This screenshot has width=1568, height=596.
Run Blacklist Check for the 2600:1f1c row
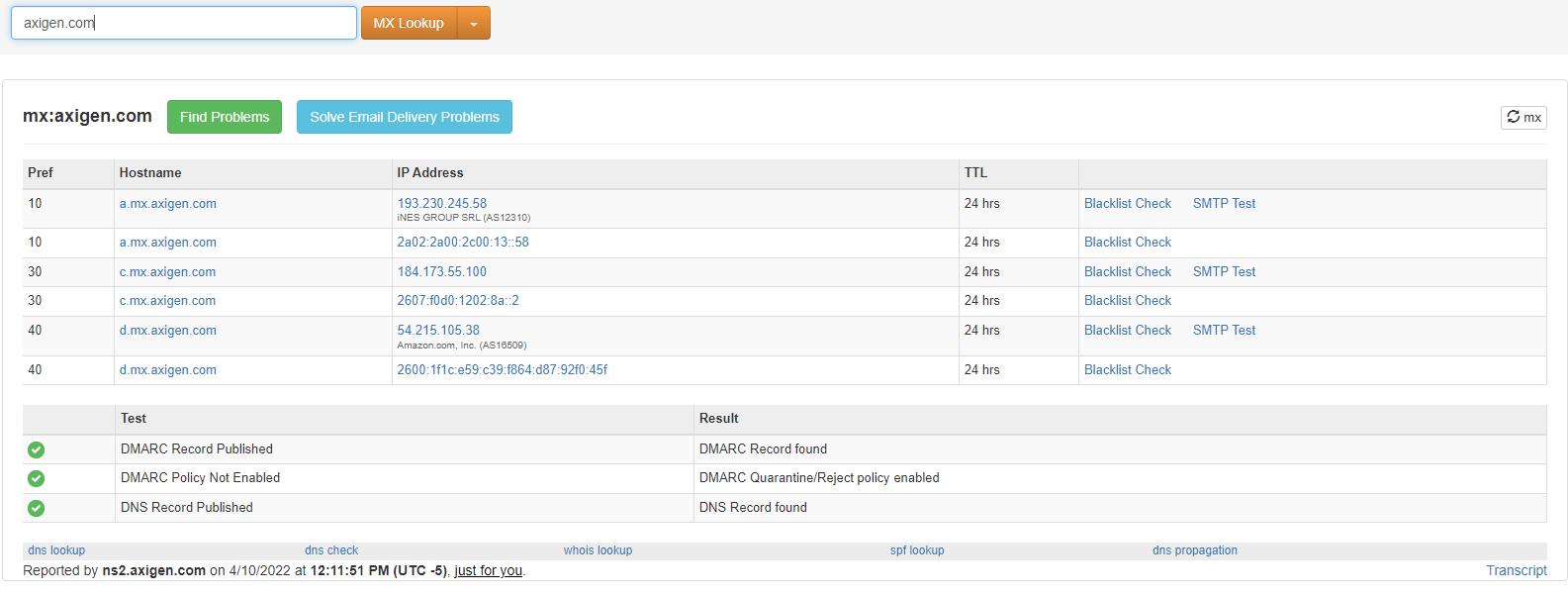click(1128, 369)
